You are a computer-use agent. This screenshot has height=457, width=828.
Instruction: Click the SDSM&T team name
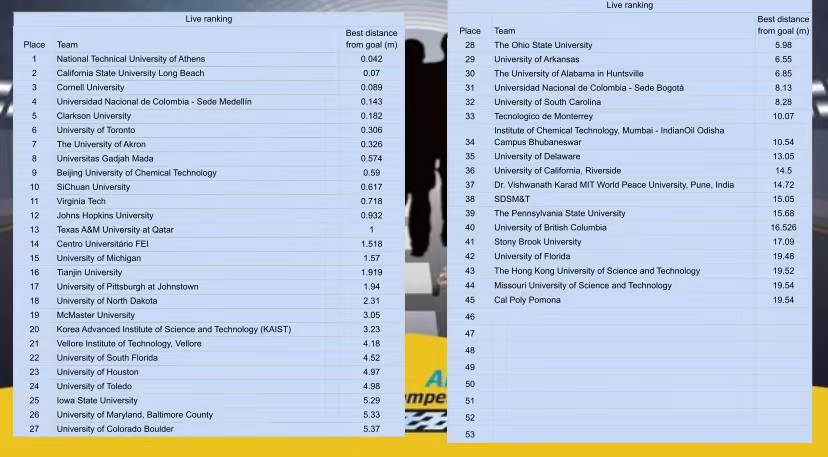pyautogui.click(x=512, y=199)
